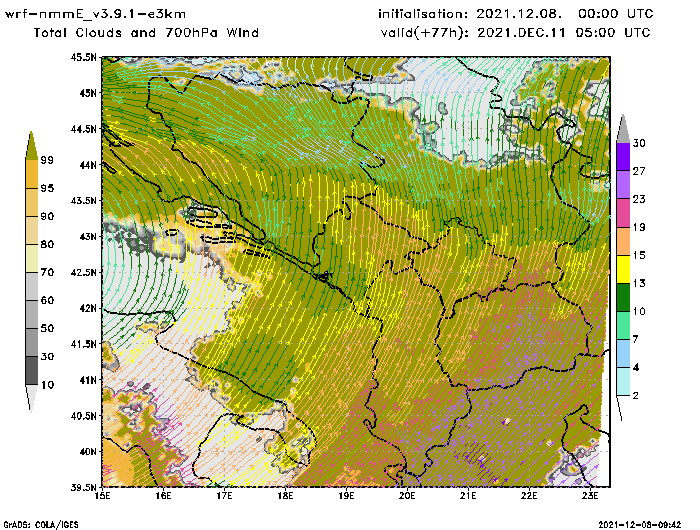
Task: Click the 43N latitude label
Action: click(88, 236)
